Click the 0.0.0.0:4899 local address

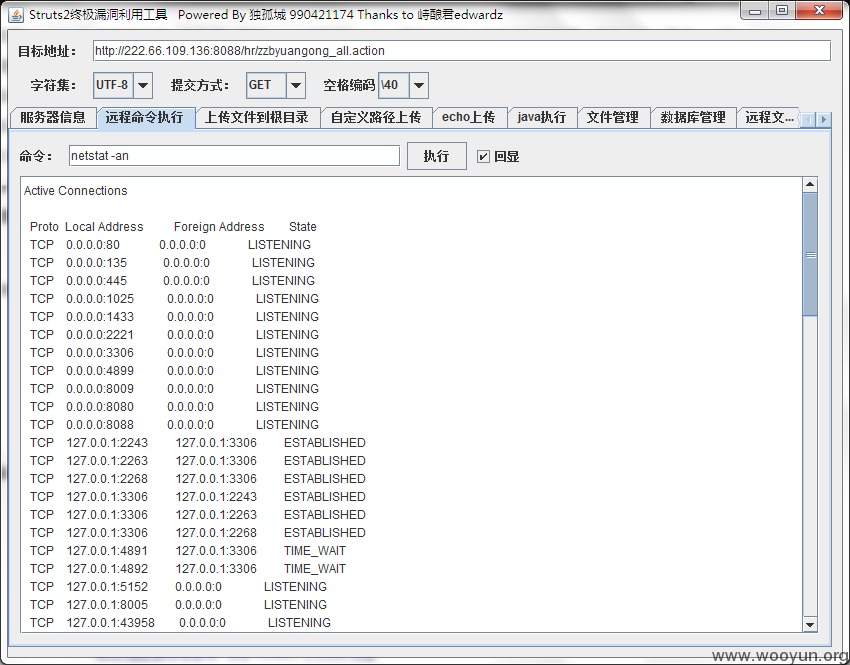click(100, 371)
